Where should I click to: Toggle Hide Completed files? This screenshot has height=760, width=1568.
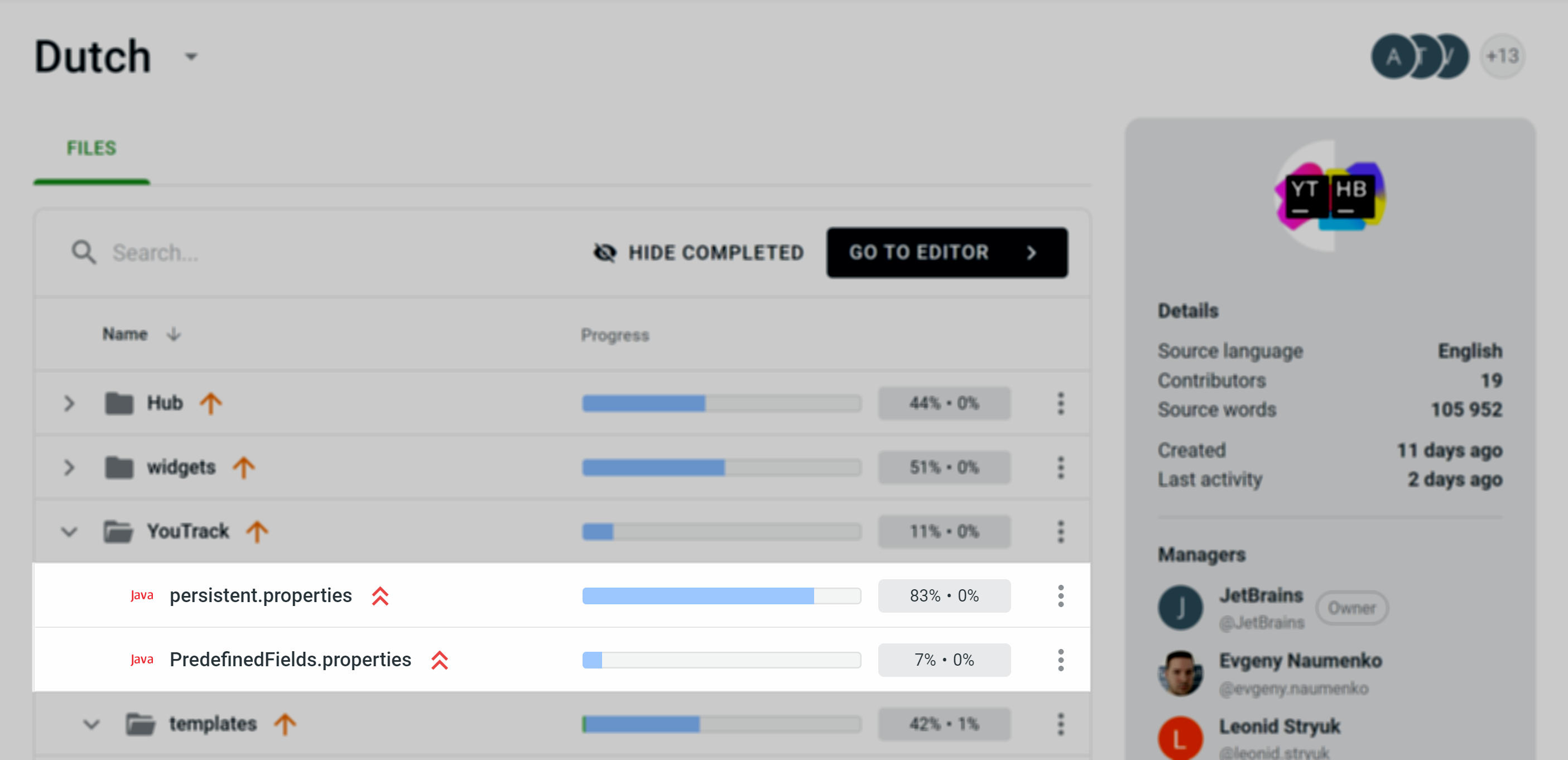point(698,253)
